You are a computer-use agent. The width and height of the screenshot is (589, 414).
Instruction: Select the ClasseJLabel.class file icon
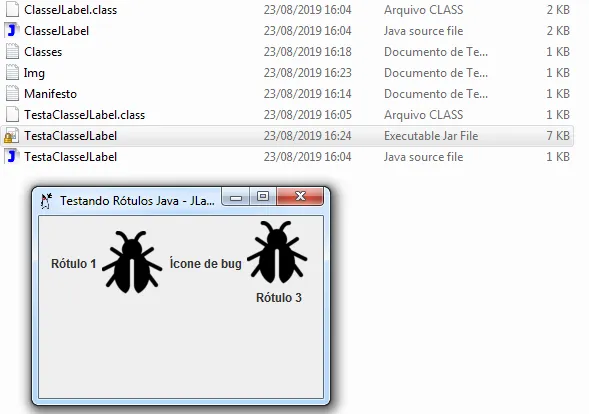pos(12,10)
